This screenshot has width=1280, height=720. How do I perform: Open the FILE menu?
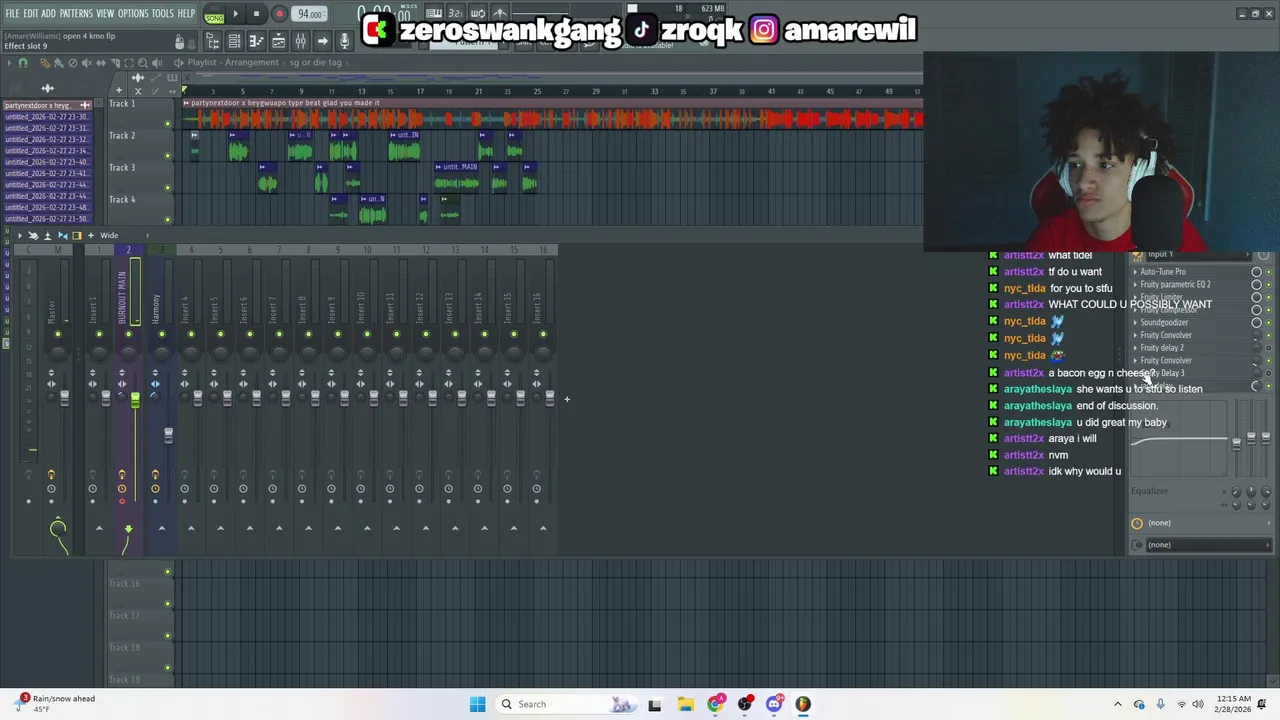click(12, 14)
